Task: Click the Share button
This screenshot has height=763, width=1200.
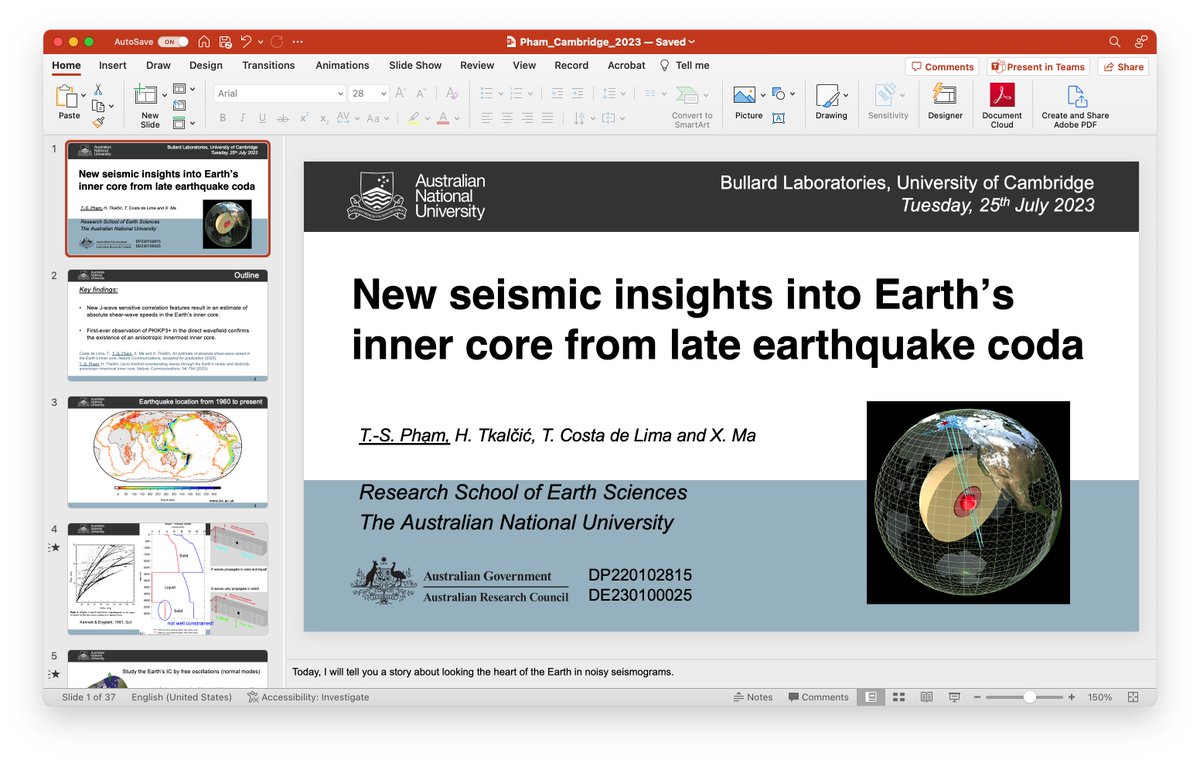Action: click(x=1123, y=67)
